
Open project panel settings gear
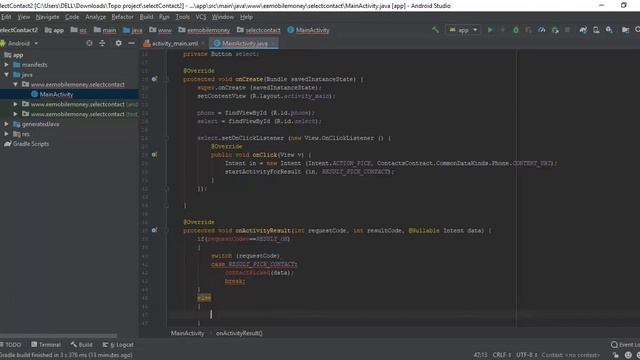118,43
